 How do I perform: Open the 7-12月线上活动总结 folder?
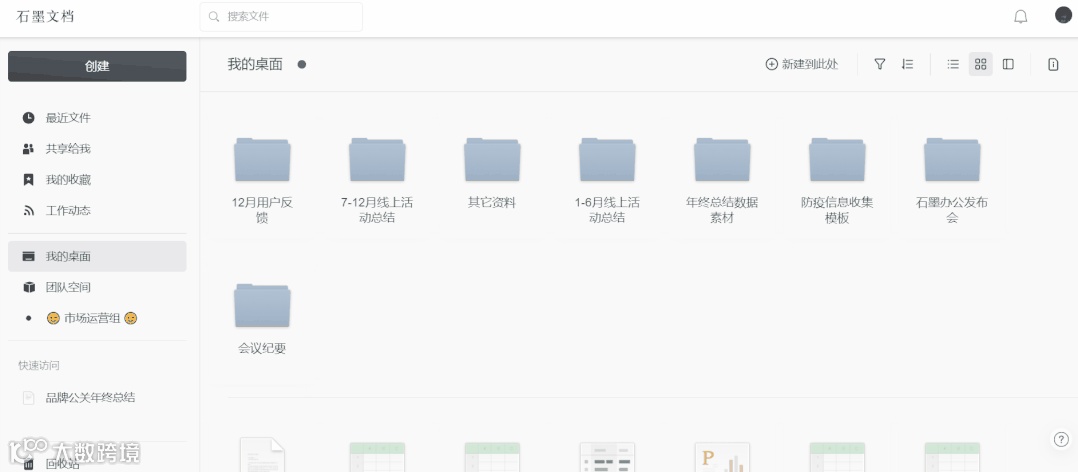pos(377,181)
